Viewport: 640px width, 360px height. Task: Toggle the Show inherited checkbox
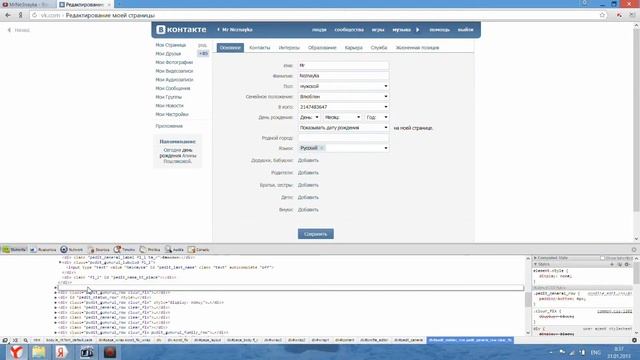[602, 258]
